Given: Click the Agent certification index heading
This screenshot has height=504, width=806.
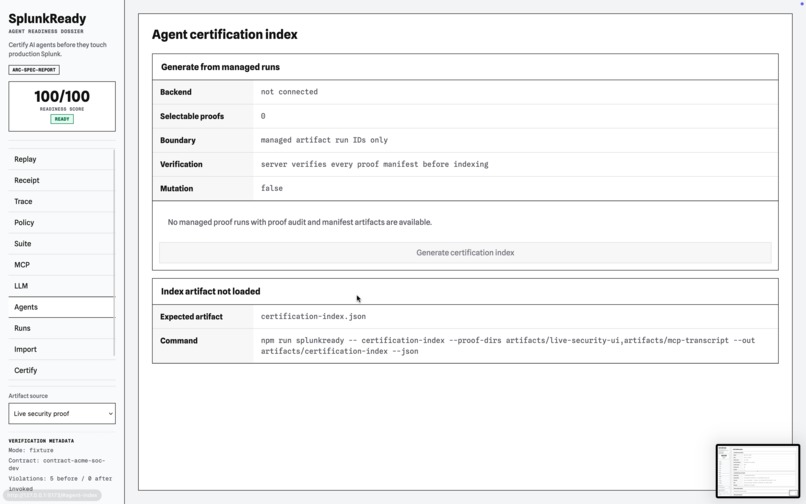Looking at the screenshot, I should click(225, 34).
